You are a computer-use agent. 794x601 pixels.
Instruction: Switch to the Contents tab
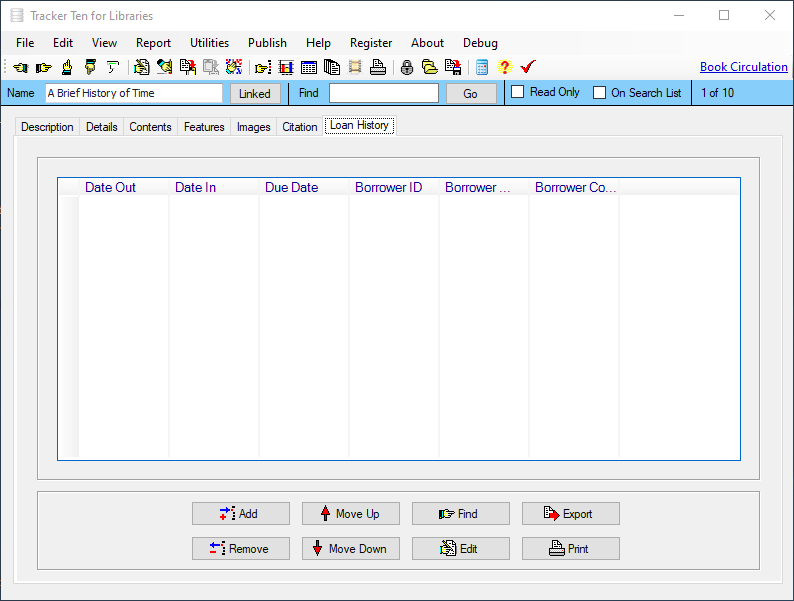[x=150, y=127]
